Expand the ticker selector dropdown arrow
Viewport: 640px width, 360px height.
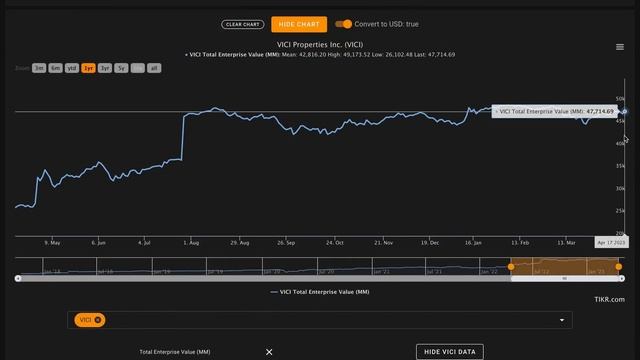point(562,320)
